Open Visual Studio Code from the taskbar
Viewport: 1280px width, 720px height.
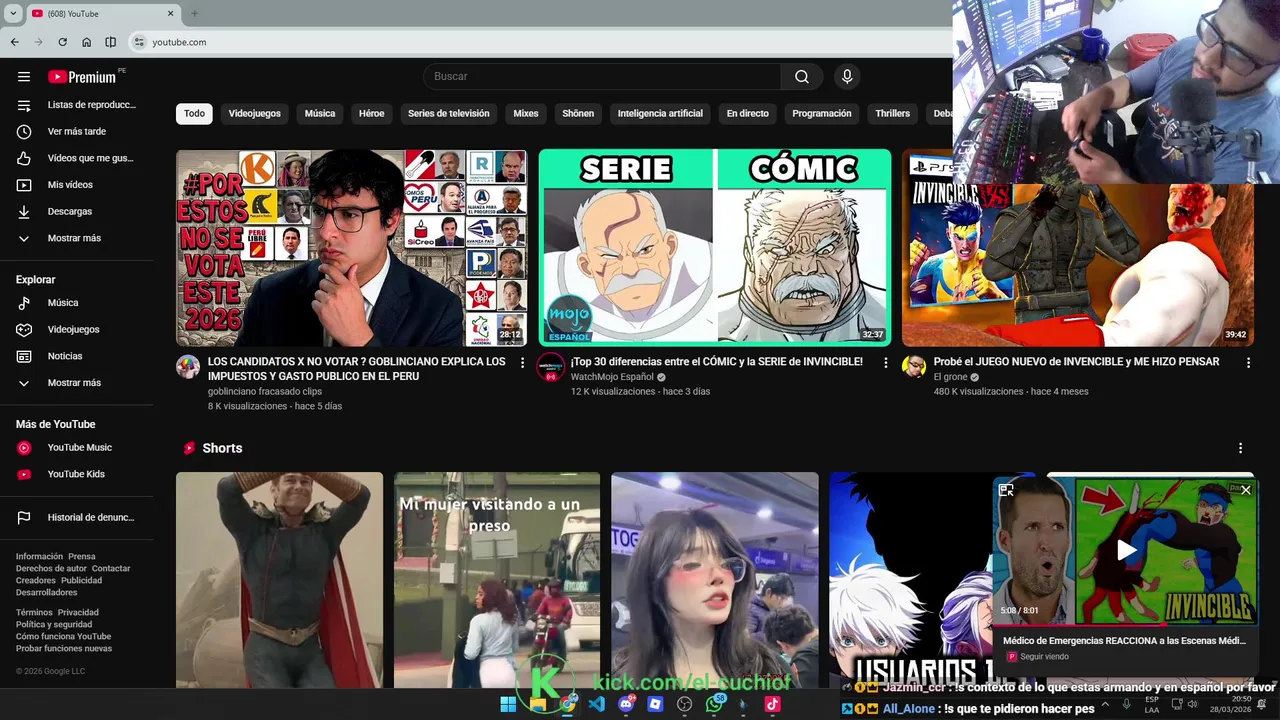coord(597,704)
